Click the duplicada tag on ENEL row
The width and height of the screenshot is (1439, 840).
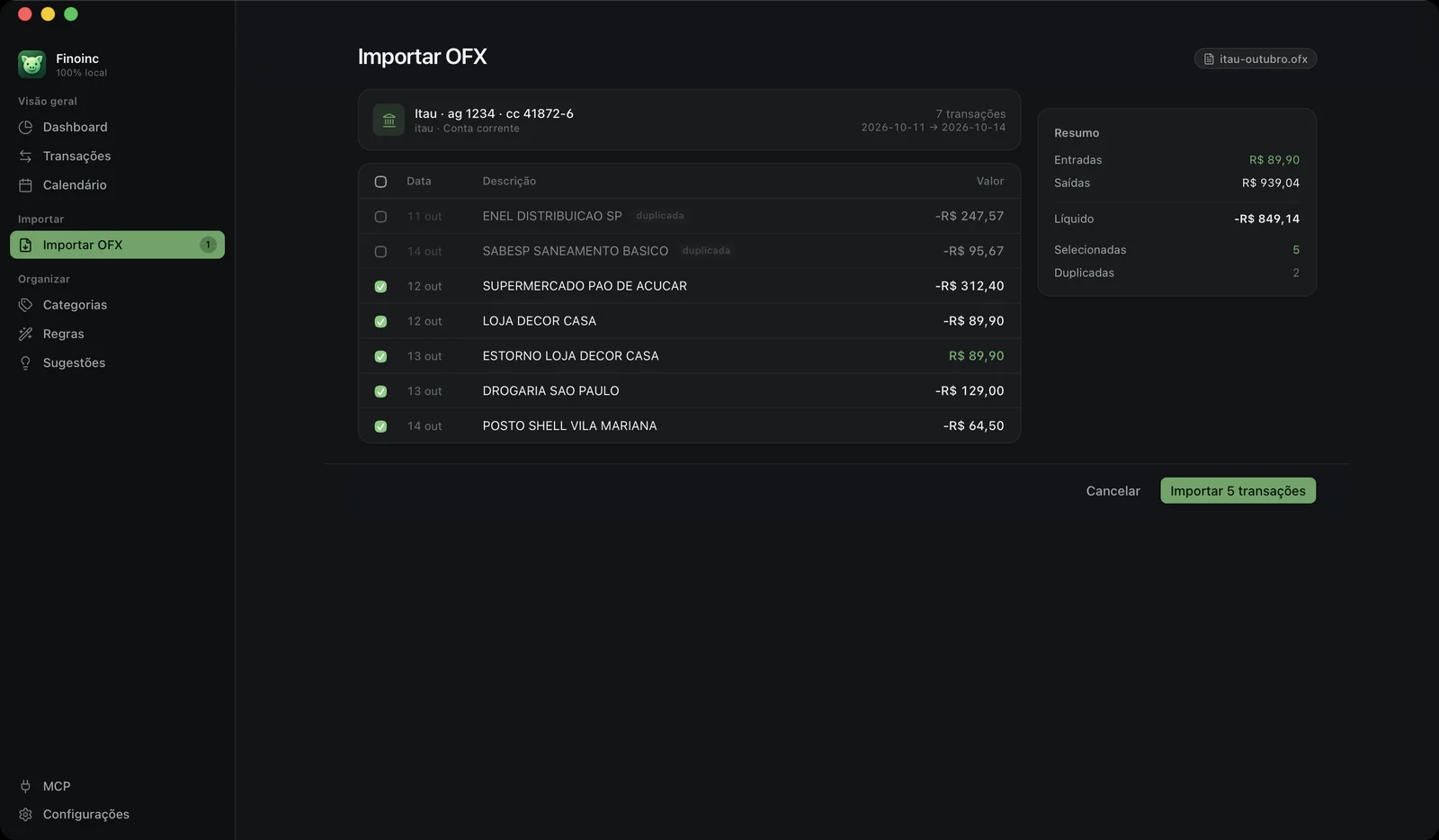(660, 216)
